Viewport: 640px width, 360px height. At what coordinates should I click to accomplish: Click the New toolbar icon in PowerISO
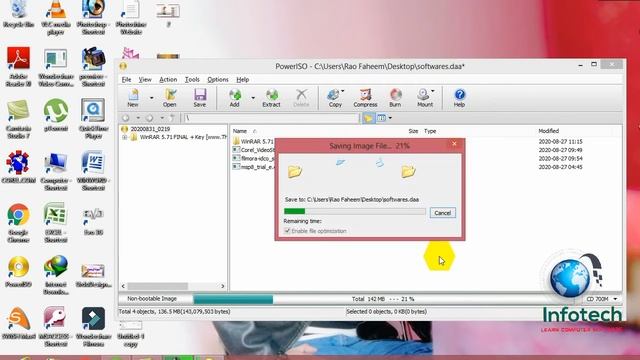[x=133, y=98]
